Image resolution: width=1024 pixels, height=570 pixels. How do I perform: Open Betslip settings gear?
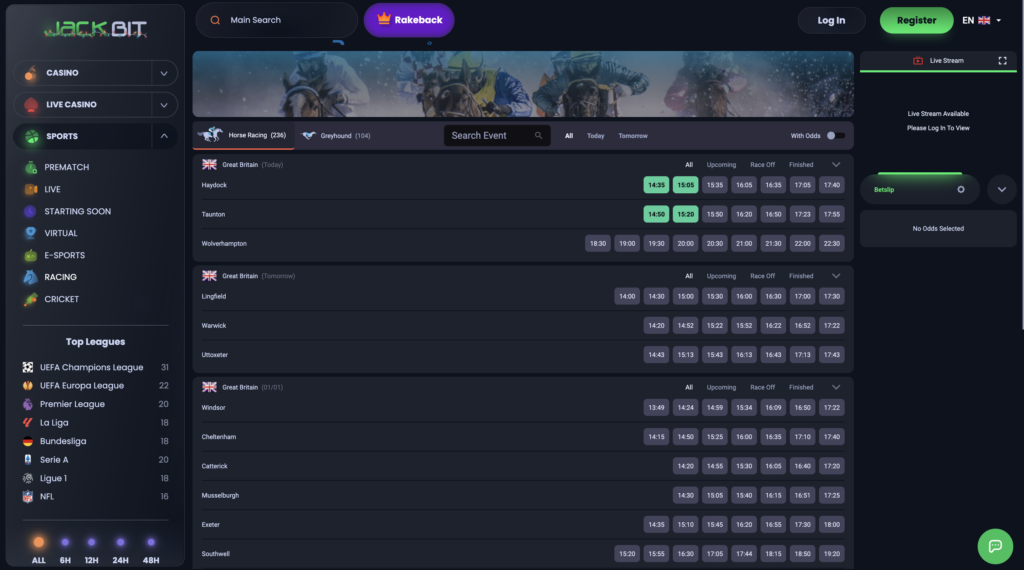coord(961,189)
